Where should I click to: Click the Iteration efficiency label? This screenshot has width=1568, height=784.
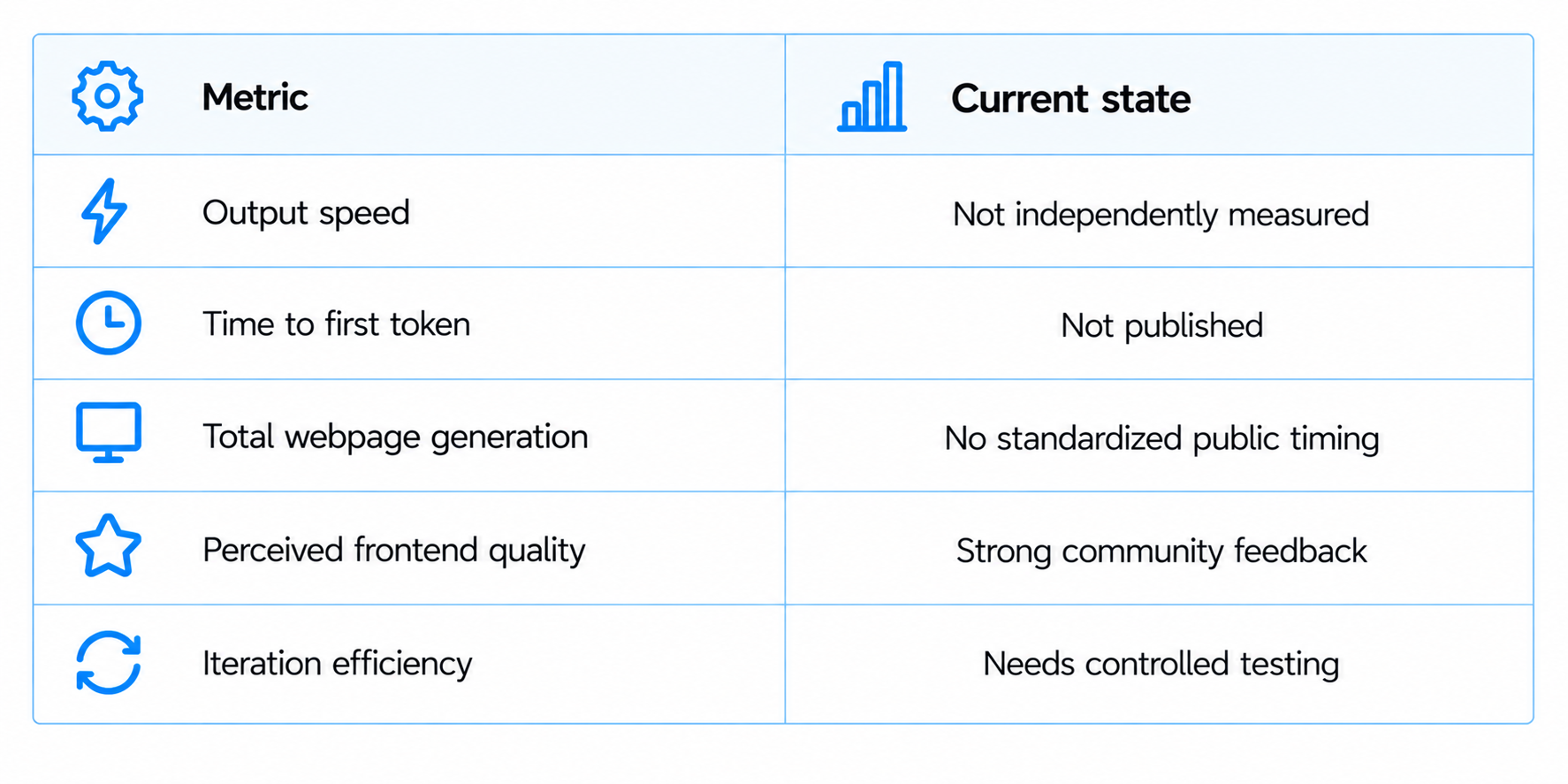337,663
